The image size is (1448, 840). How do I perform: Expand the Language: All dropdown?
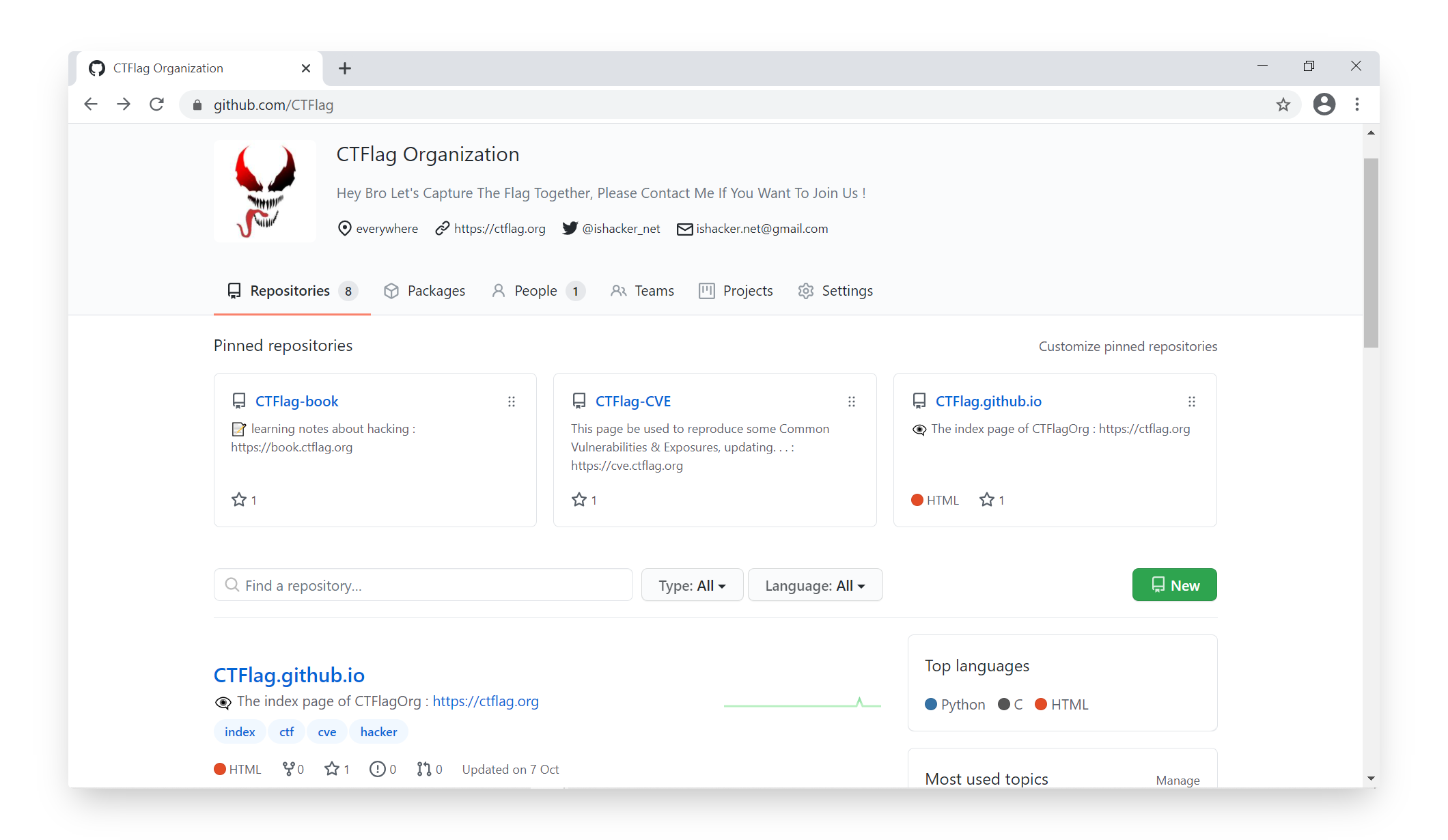point(815,585)
